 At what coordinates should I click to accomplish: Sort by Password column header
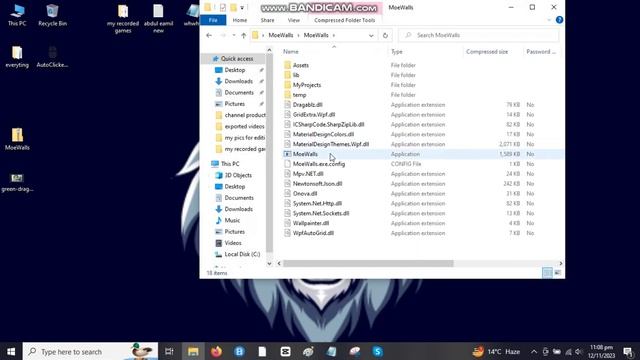541,52
